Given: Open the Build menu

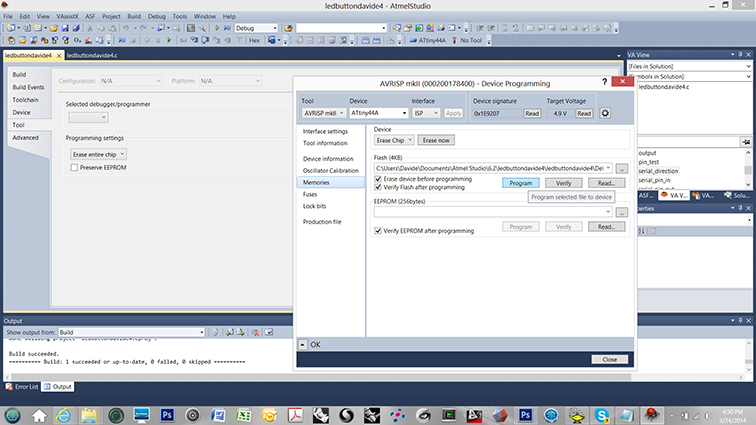Looking at the screenshot, I should click(134, 16).
